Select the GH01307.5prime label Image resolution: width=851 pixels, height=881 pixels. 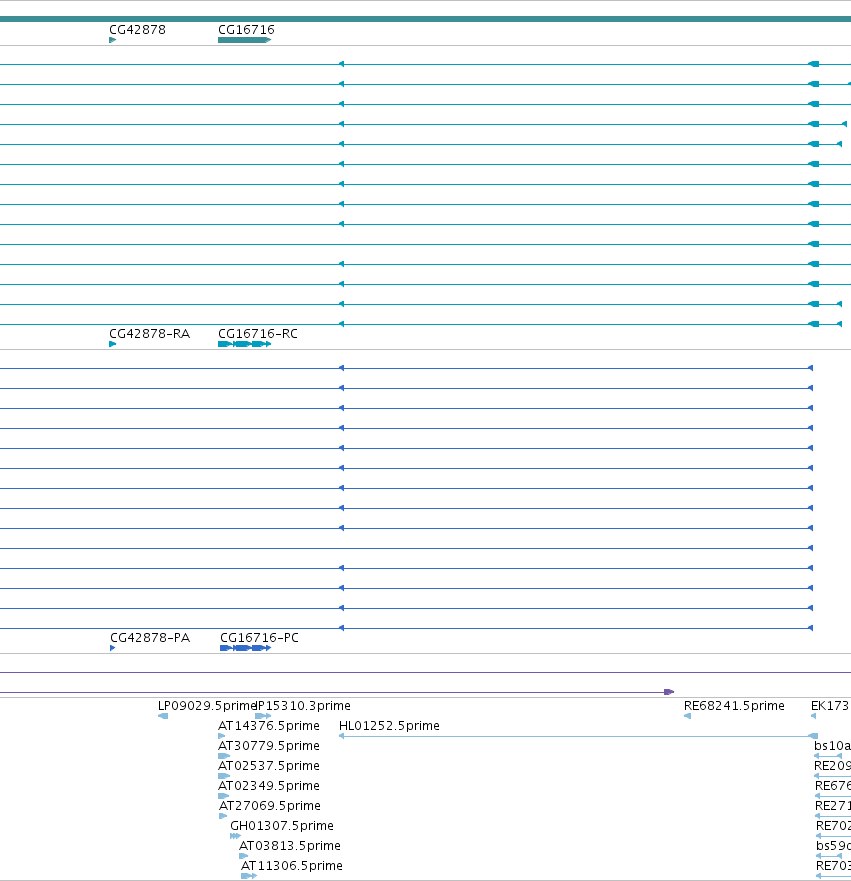(x=282, y=826)
